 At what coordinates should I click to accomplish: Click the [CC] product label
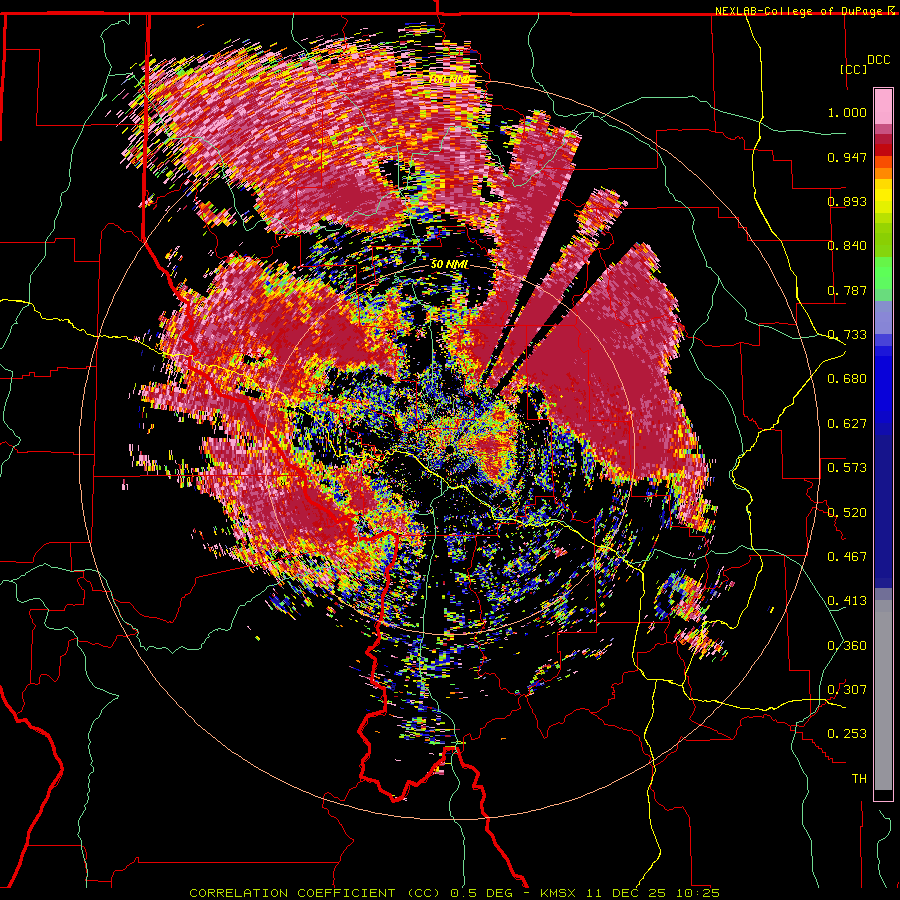point(854,69)
